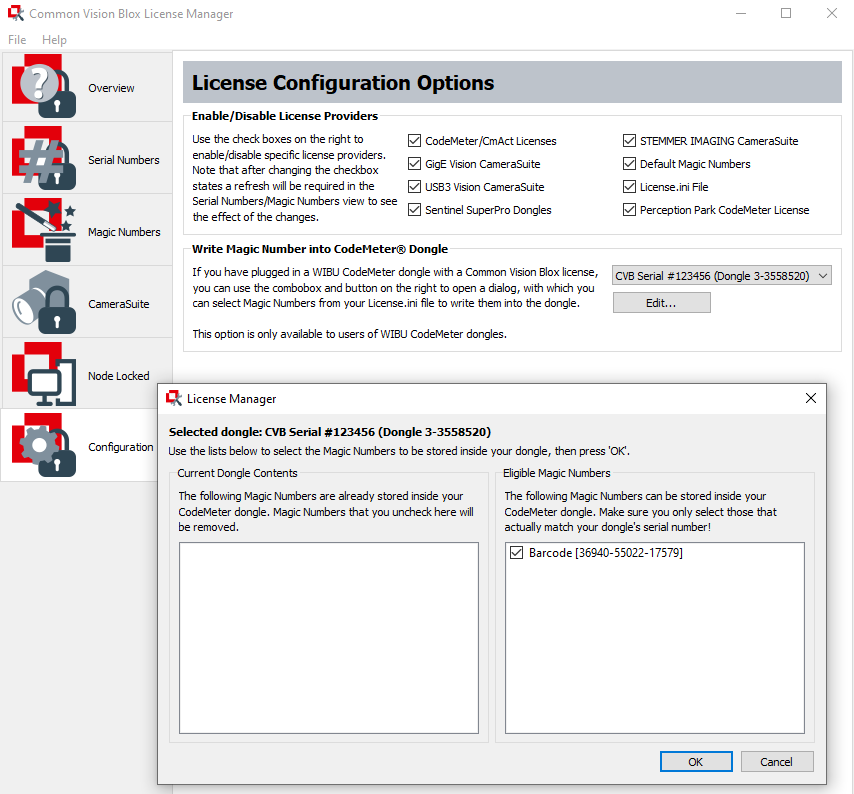Select the CameraSuite camera lock icon
This screenshot has height=794, width=854.
pos(43,303)
